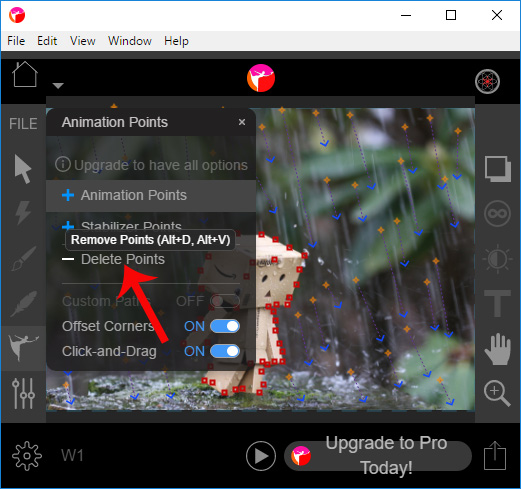Select the lightning bolt tool
Image resolution: width=521 pixels, height=489 pixels.
tap(23, 213)
